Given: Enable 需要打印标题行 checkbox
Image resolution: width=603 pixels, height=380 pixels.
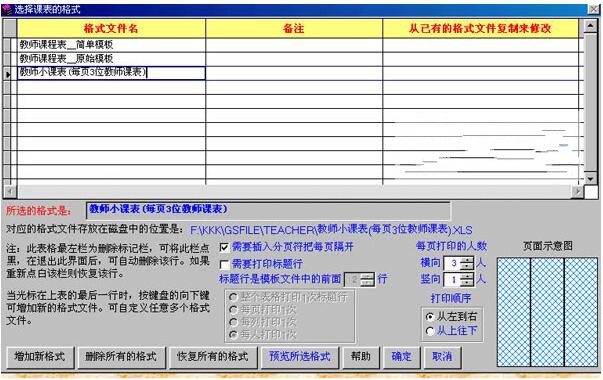Looking at the screenshot, I should [x=225, y=264].
